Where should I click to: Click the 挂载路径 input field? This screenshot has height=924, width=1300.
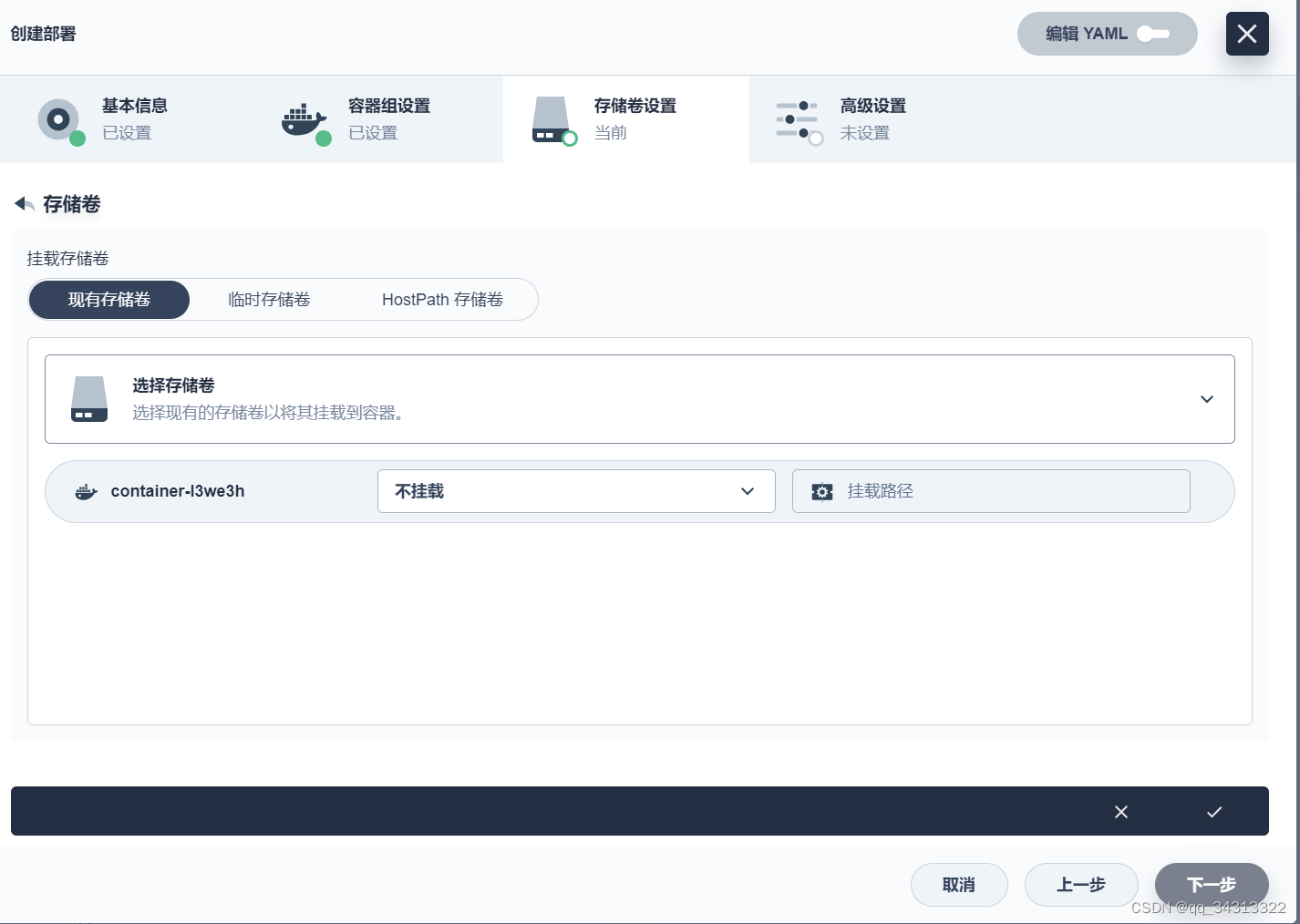[x=991, y=491]
